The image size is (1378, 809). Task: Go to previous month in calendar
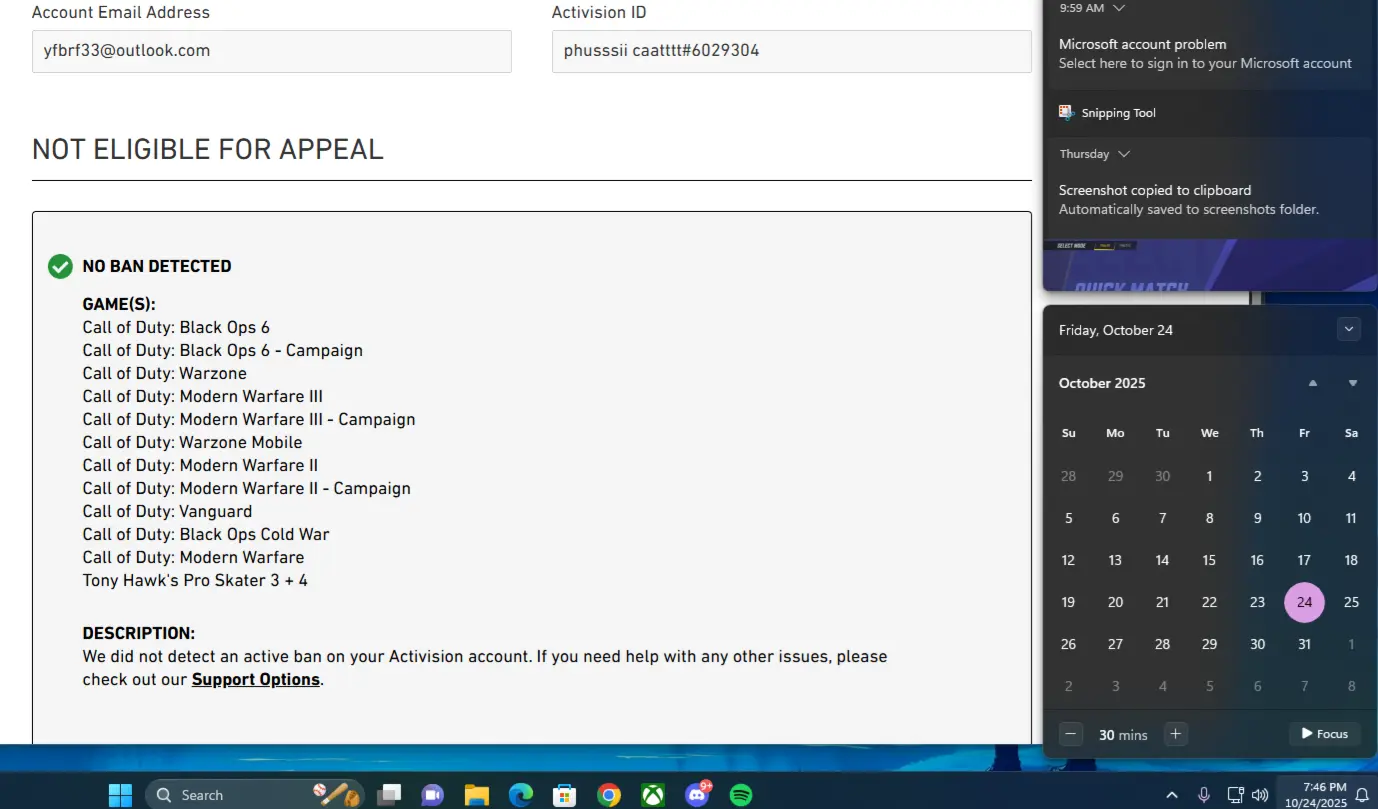[1313, 383]
